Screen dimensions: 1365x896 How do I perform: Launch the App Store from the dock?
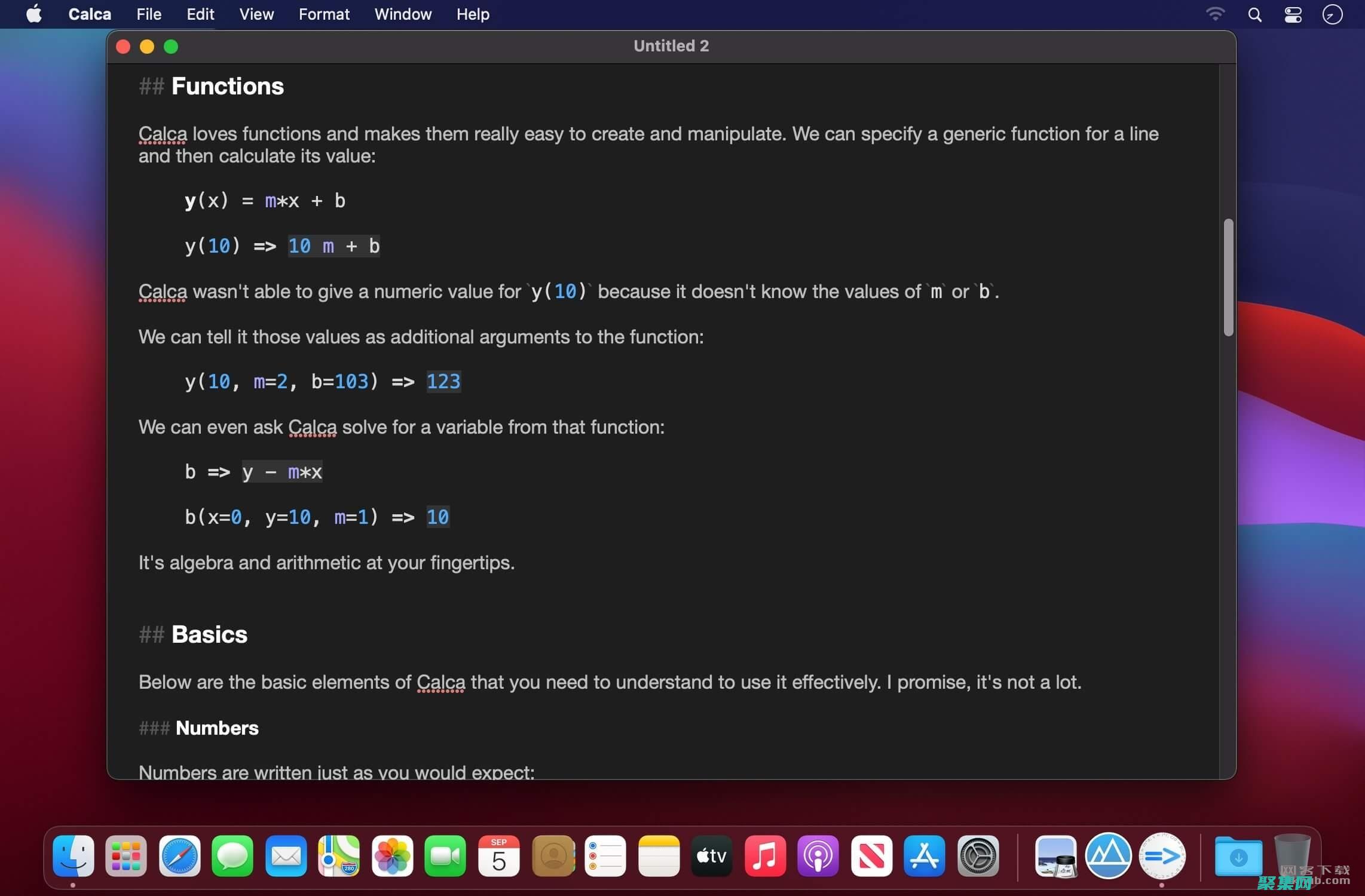coord(925,856)
